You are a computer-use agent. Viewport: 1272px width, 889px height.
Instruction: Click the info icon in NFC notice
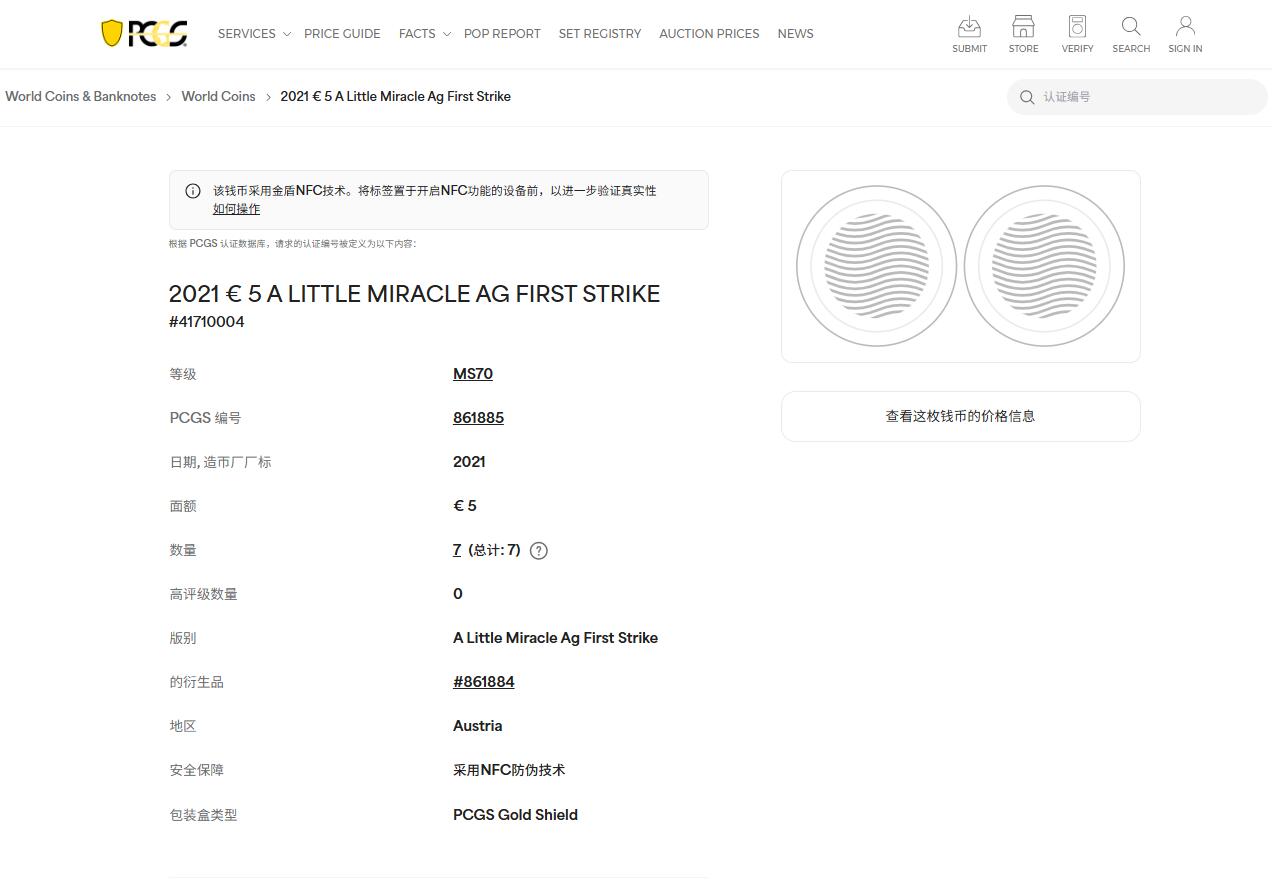193,191
